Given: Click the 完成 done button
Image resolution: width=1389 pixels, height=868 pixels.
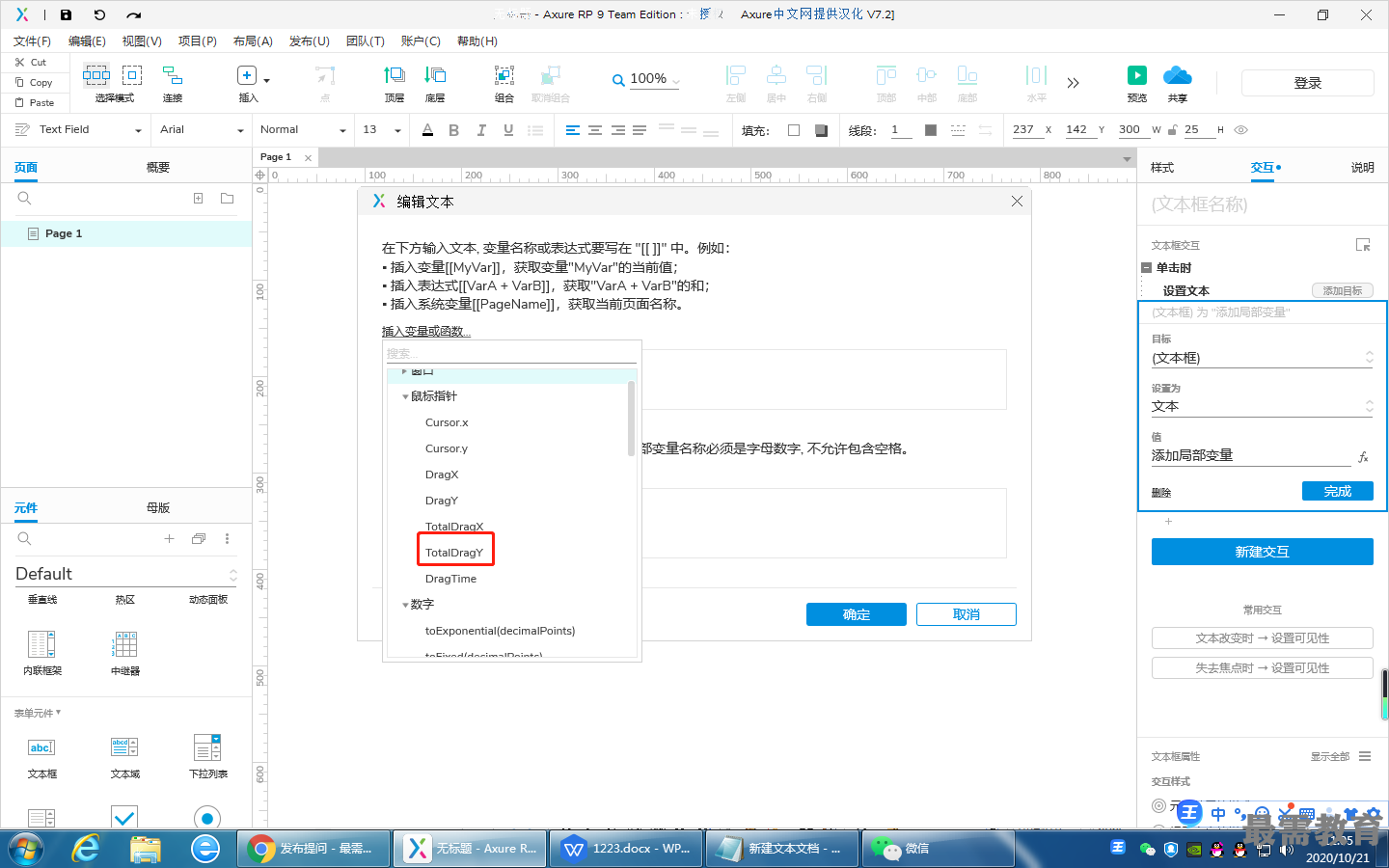Looking at the screenshot, I should click(1337, 491).
